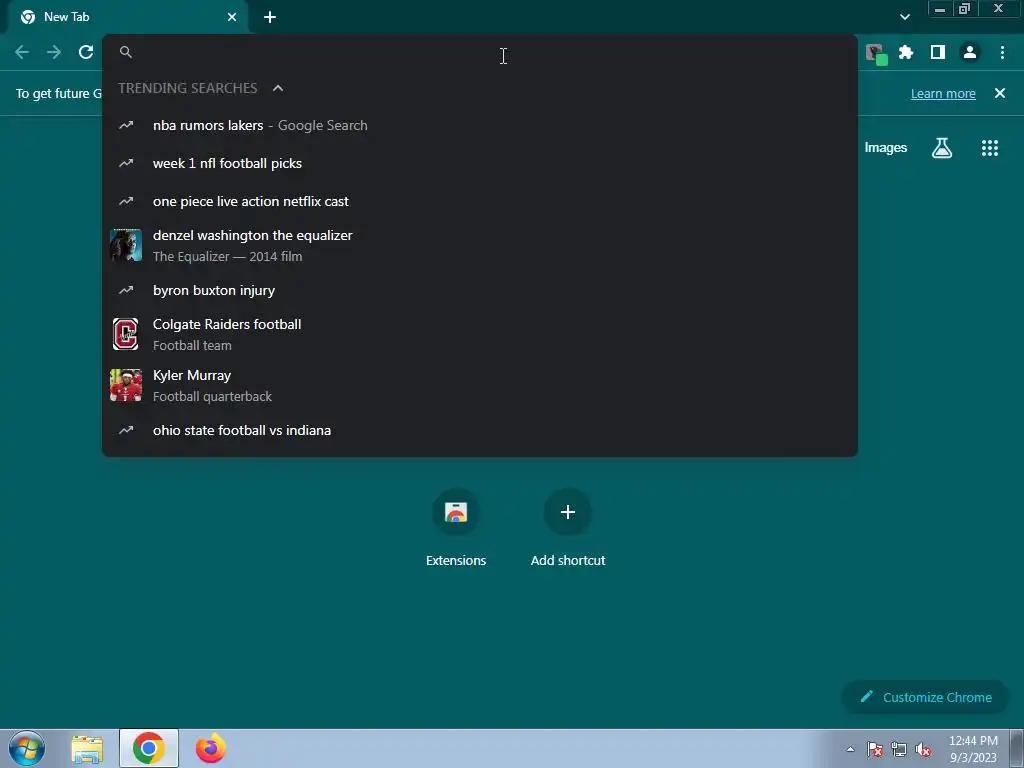Viewport: 1024px width, 768px height.
Task: Show hidden system tray icons
Action: [x=850, y=749]
